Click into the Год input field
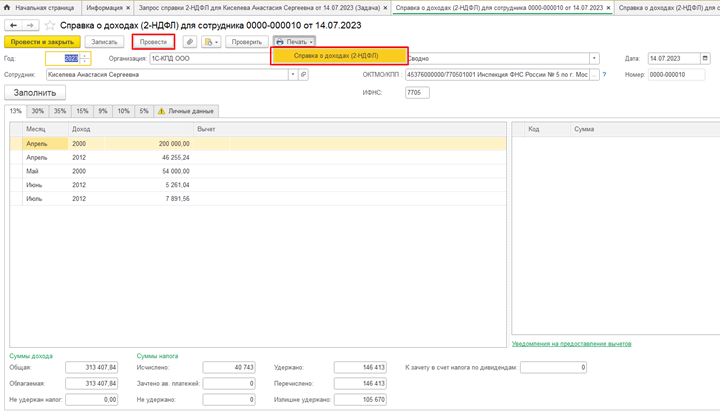720x415 pixels. coord(63,58)
